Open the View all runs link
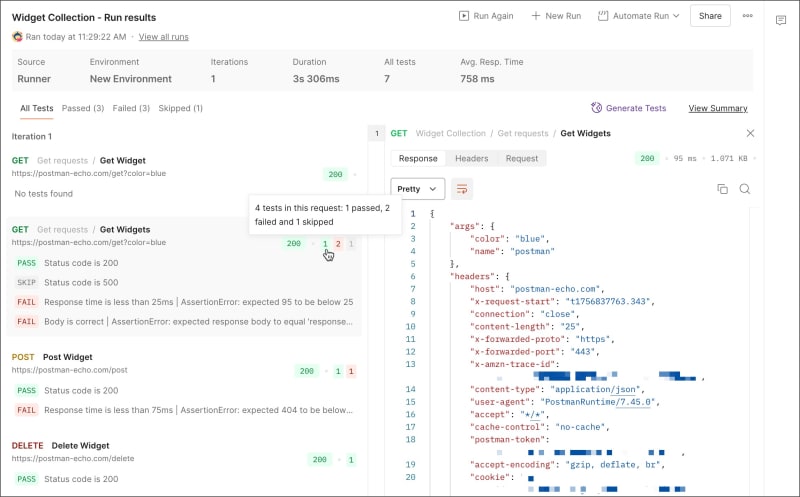 click(163, 37)
